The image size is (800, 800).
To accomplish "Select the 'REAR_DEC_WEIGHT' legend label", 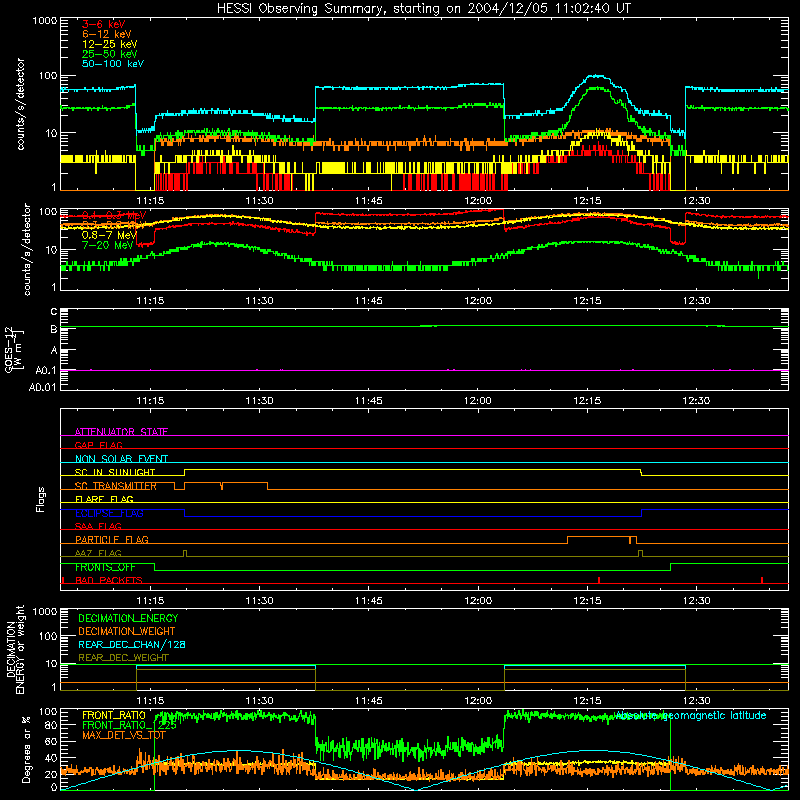I will (123, 658).
